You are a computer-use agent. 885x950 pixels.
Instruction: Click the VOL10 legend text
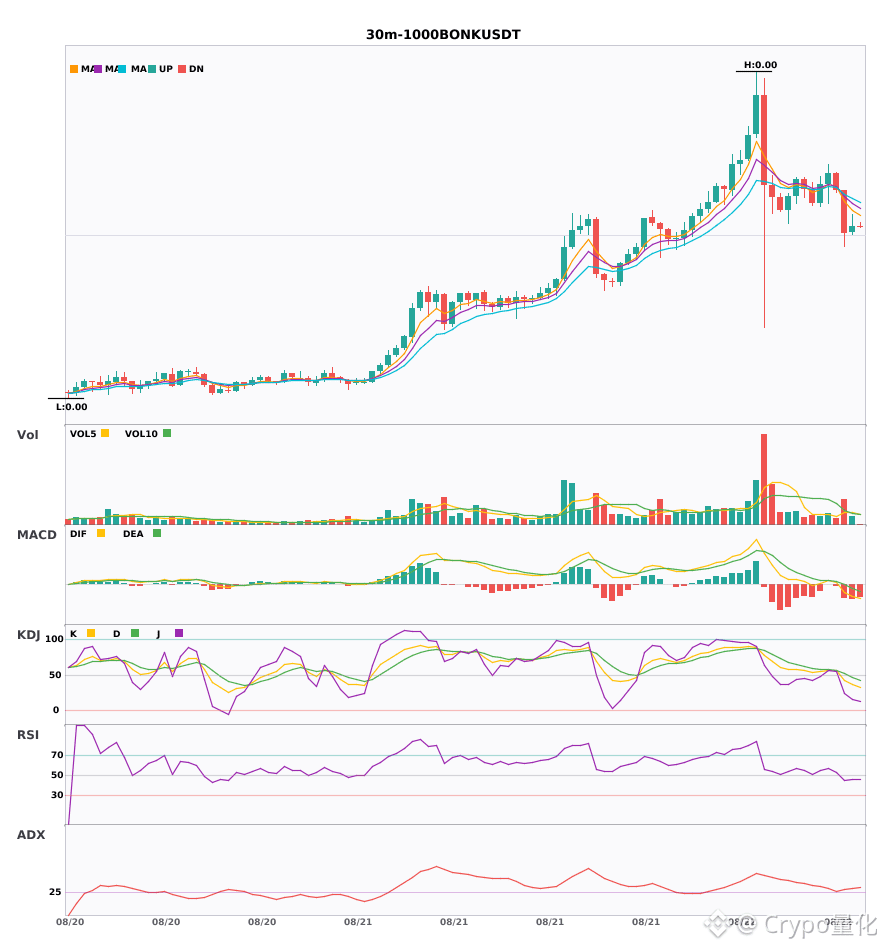pyautogui.click(x=141, y=434)
